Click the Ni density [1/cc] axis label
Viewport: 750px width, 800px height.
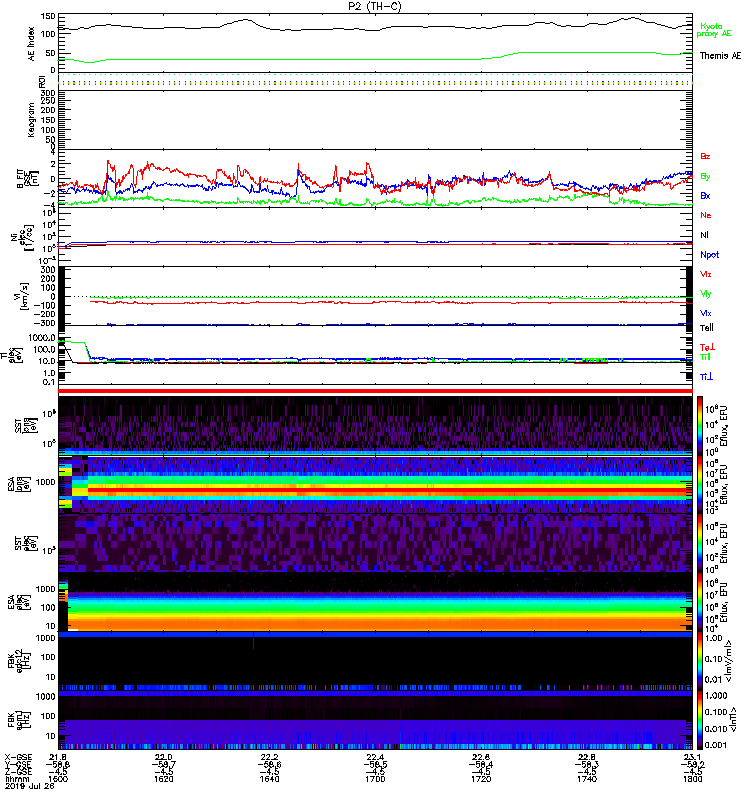pyautogui.click(x=22, y=237)
